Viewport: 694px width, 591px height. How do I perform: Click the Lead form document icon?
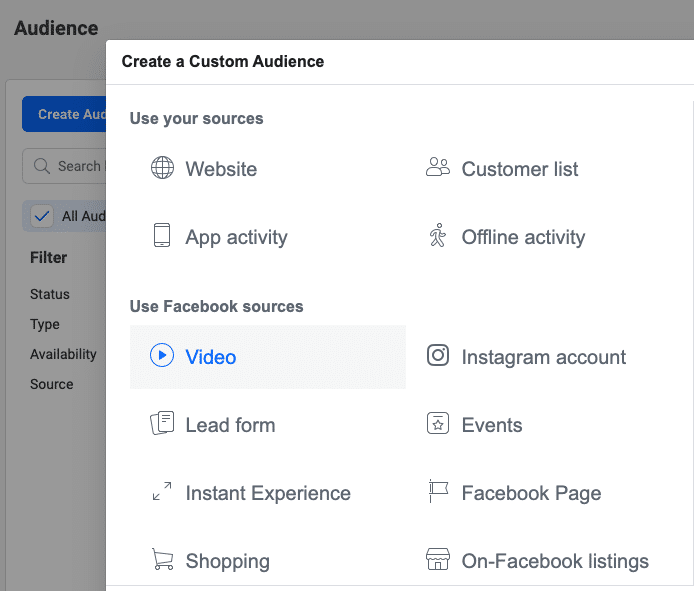click(x=162, y=423)
